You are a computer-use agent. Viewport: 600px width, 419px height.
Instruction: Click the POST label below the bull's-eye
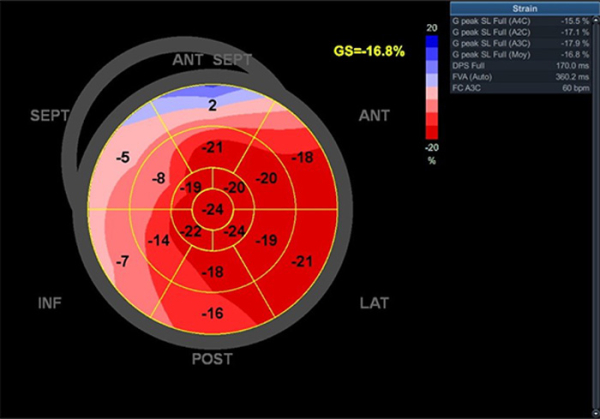(211, 358)
